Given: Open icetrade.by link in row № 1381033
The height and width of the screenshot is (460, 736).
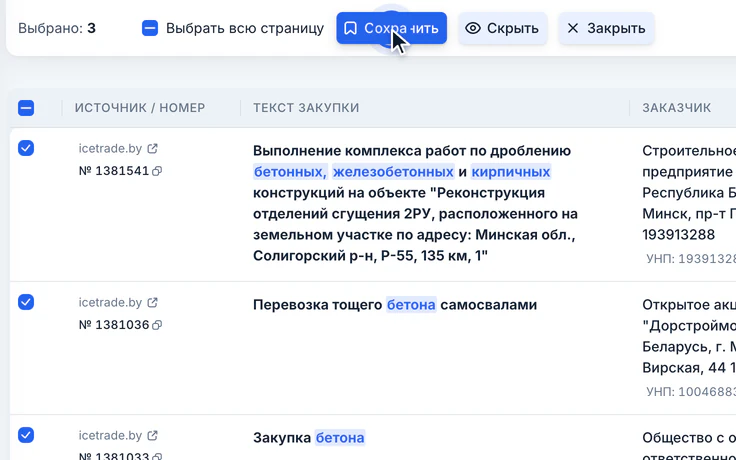Looking at the screenshot, I should click(x=110, y=436).
